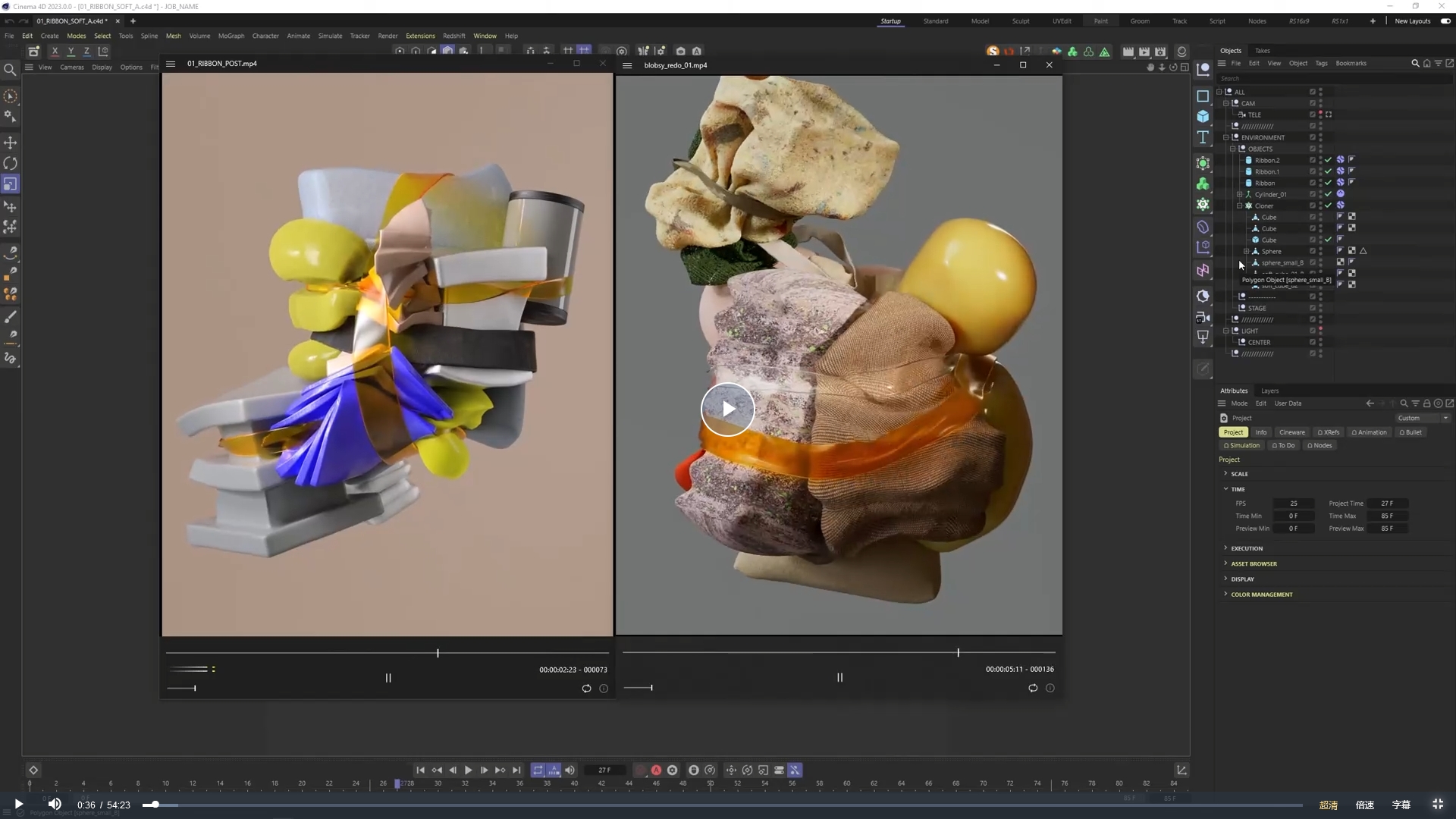This screenshot has height=819, width=1456.
Task: Open the Simulate menu
Action: (x=330, y=36)
